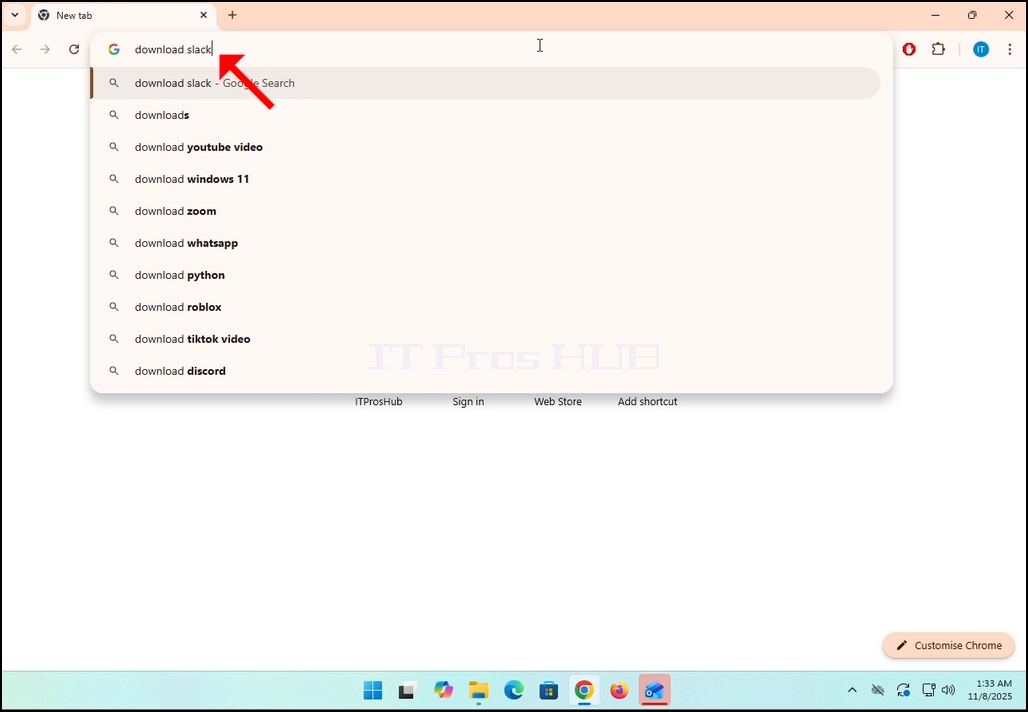Choose download windows 11 suggestion

click(x=485, y=179)
